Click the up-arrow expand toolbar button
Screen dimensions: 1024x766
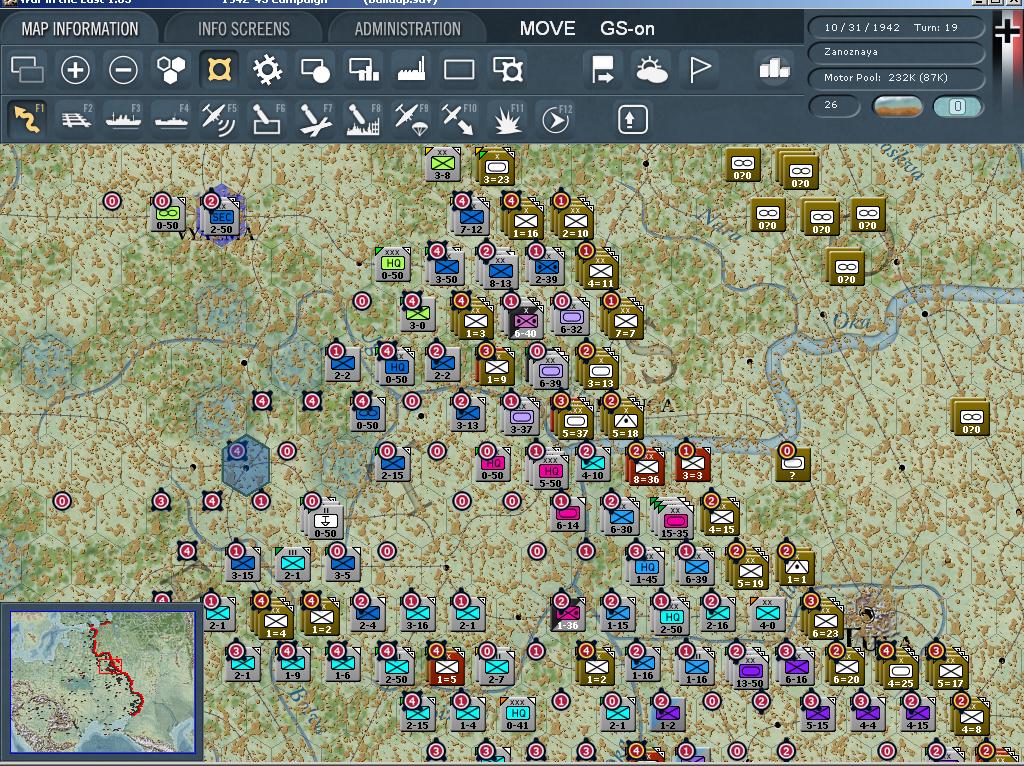coord(632,119)
